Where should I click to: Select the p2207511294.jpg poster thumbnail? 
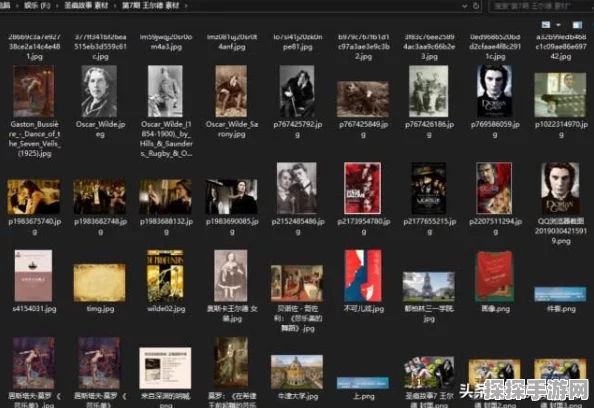[495, 188]
